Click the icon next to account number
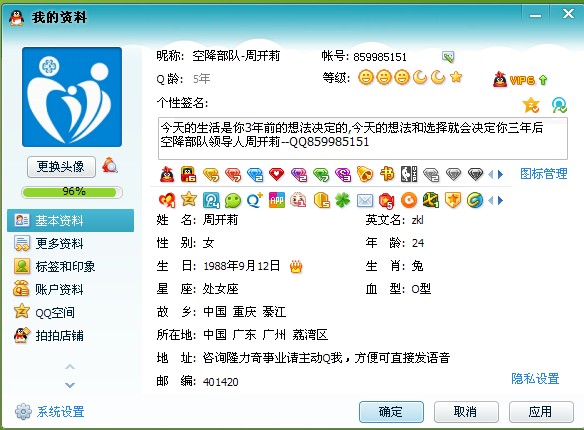This screenshot has width=584, height=430. pos(448,57)
